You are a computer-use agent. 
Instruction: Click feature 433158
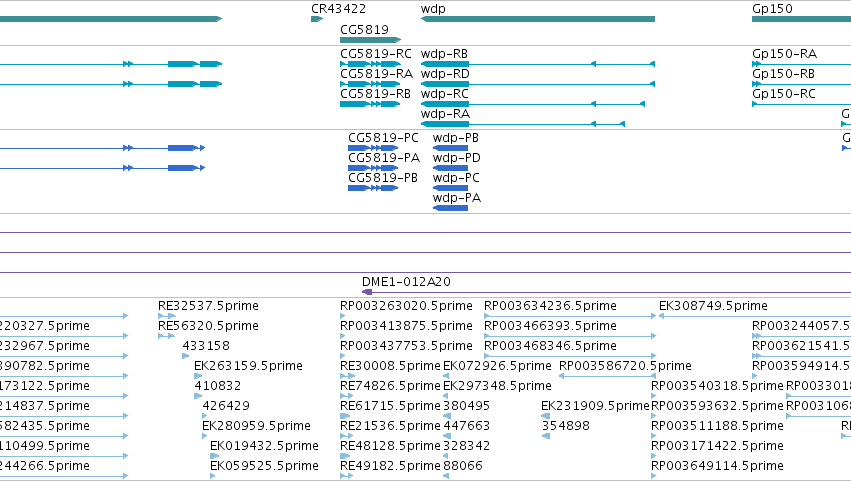click(x=206, y=346)
